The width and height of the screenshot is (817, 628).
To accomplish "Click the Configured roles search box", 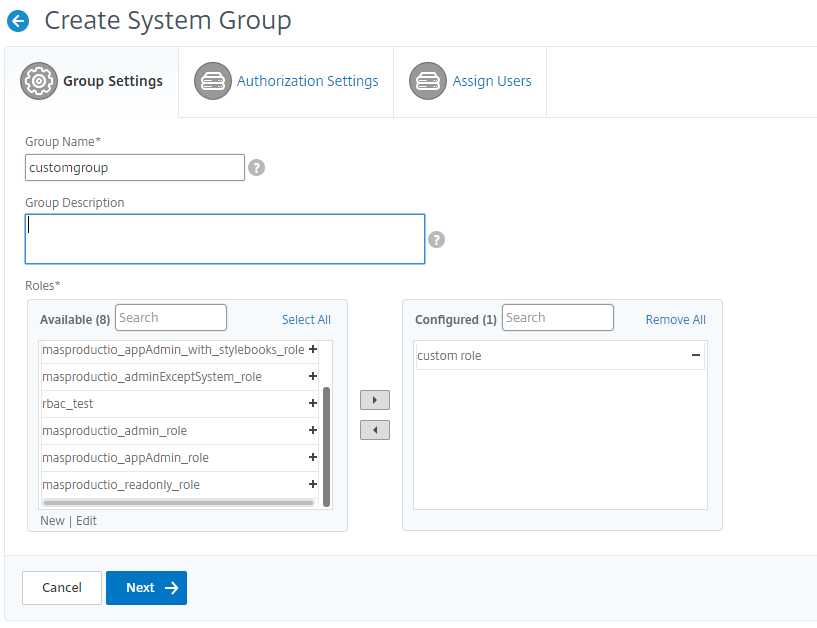I will [x=558, y=317].
